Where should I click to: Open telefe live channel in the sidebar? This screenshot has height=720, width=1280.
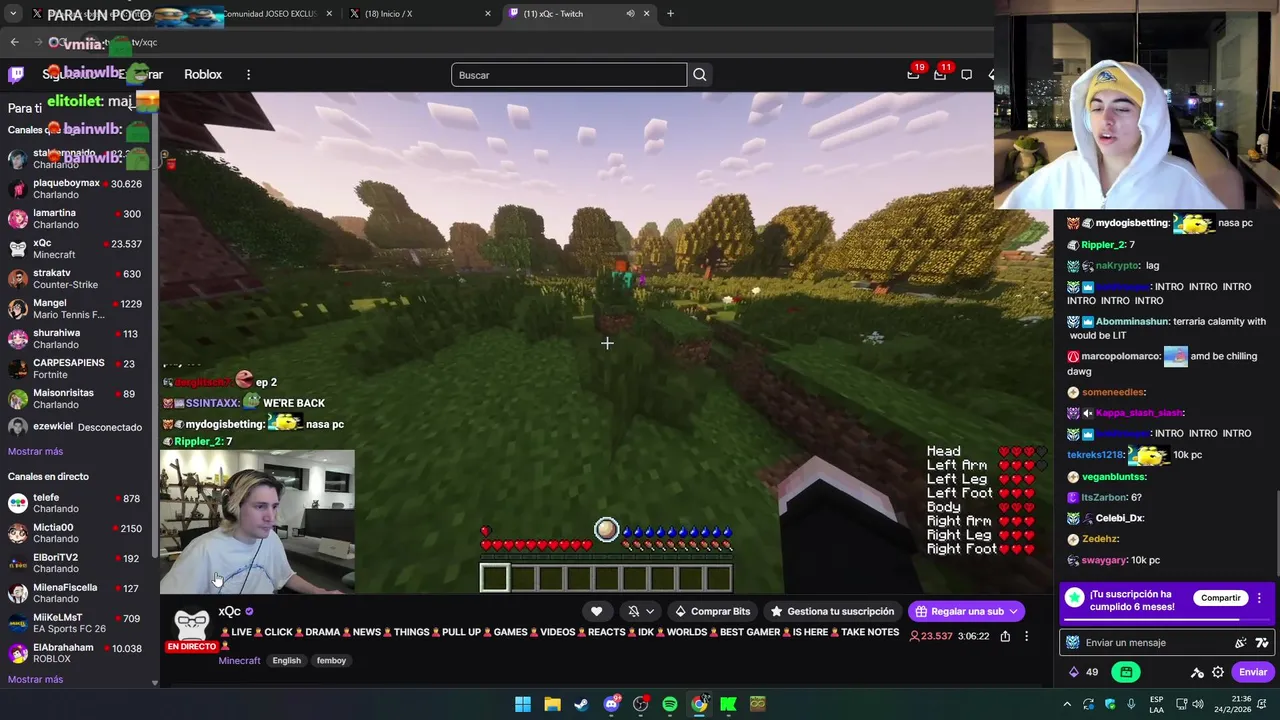(x=78, y=503)
